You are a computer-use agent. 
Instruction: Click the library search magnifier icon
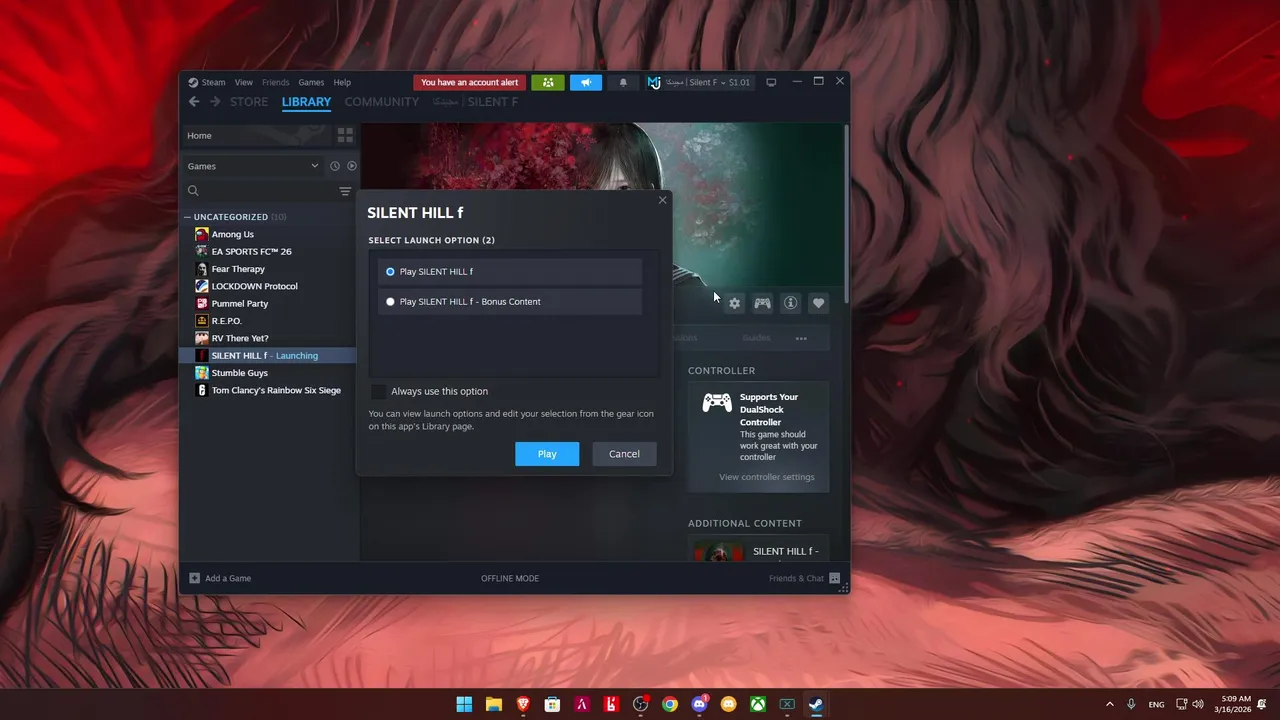pyautogui.click(x=193, y=191)
